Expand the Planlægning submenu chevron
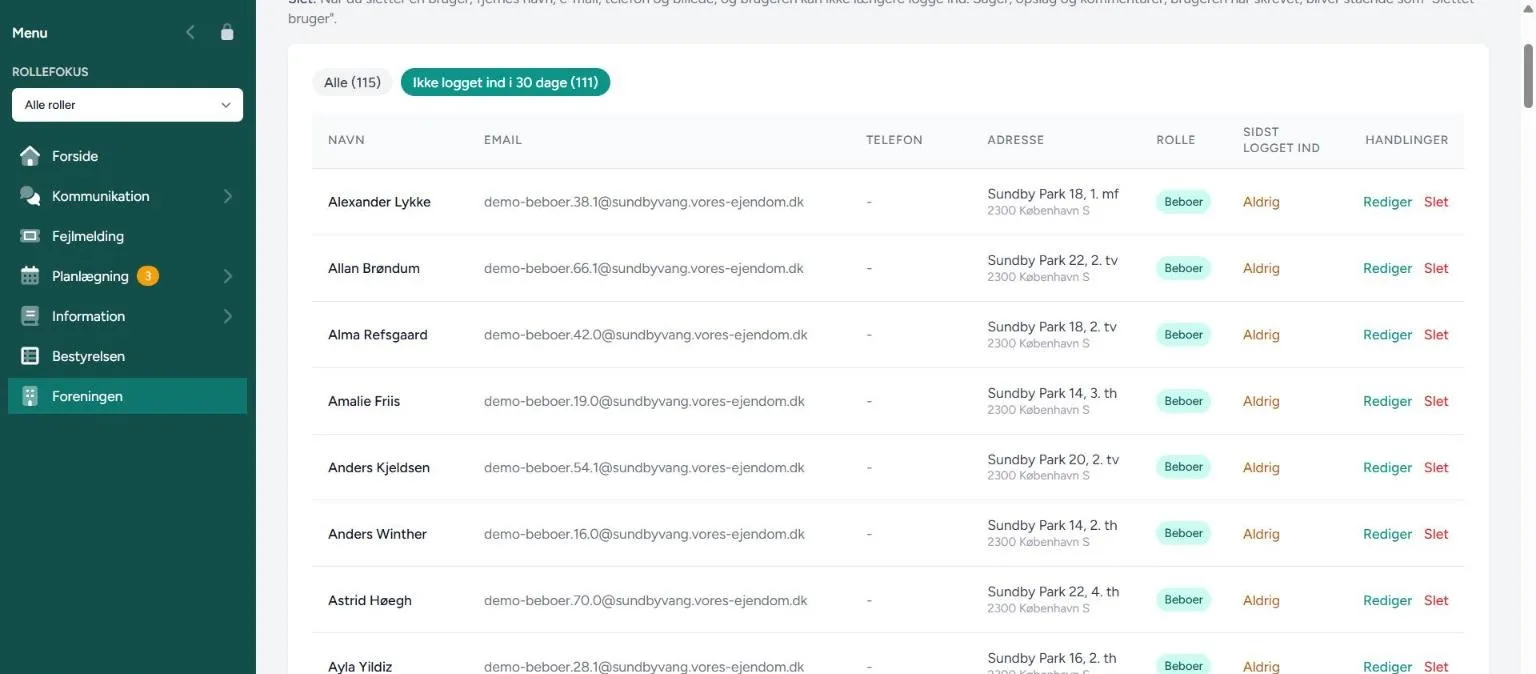This screenshot has width=1536, height=674. [x=227, y=276]
